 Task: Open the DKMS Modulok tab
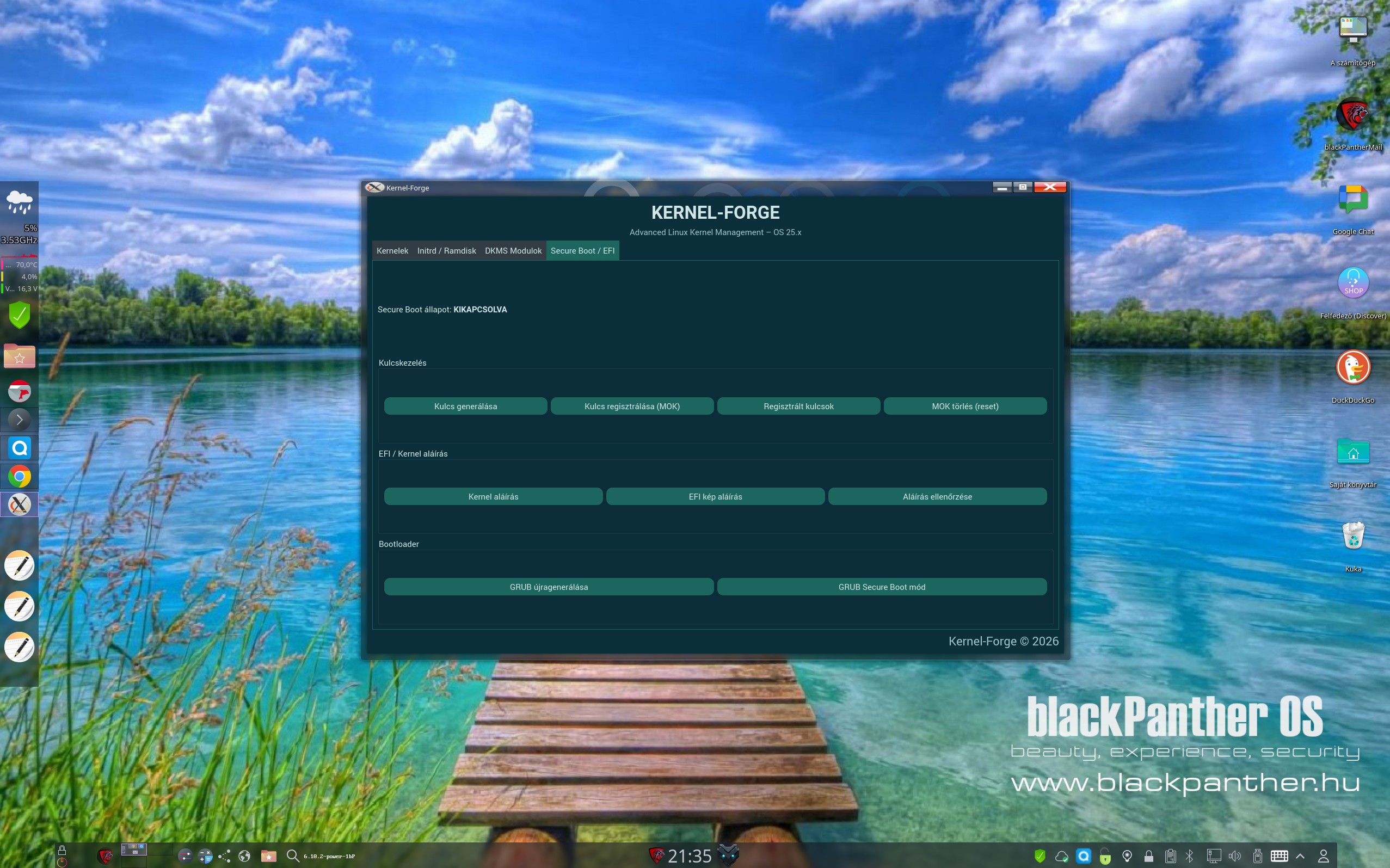(513, 251)
